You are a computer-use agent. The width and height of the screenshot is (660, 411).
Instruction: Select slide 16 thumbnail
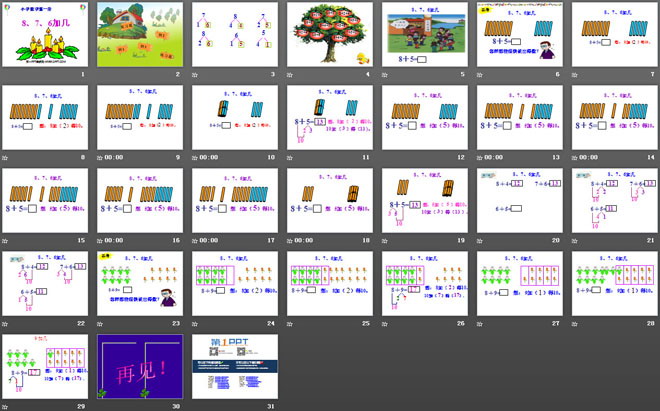[140, 200]
